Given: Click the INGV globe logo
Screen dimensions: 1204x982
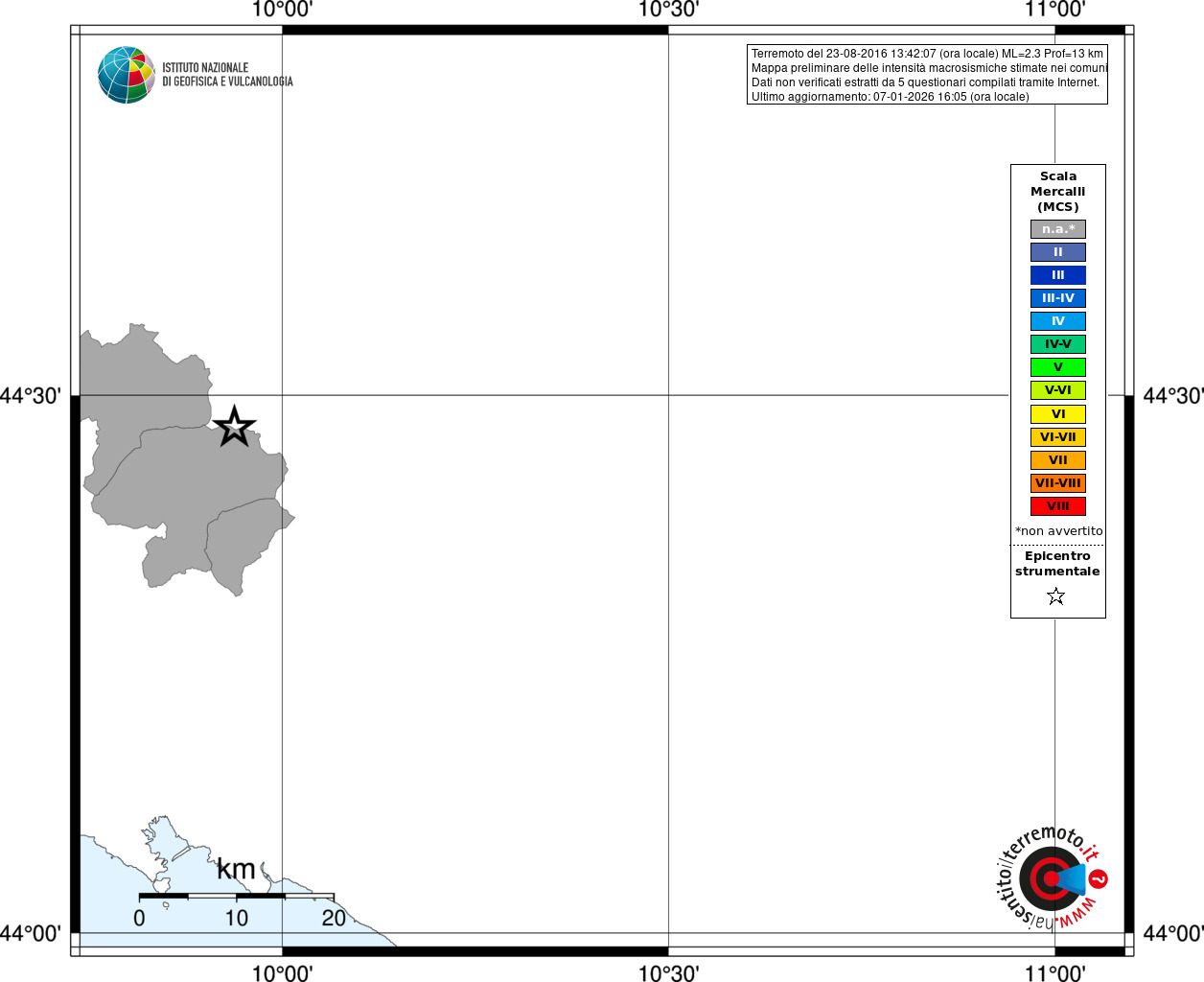Looking at the screenshot, I should (127, 75).
